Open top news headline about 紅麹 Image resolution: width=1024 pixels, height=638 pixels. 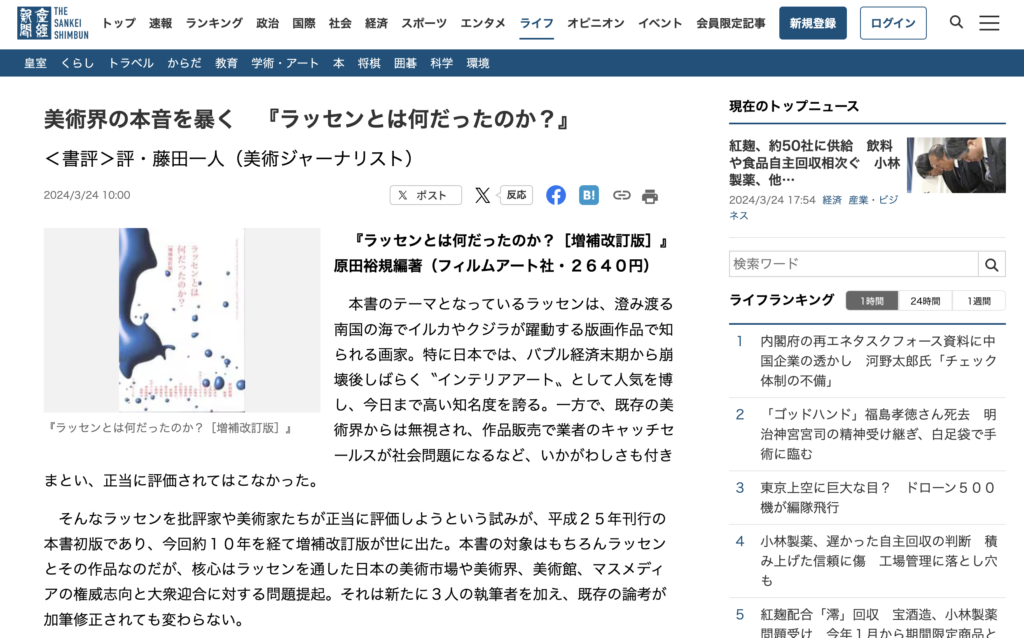coord(815,163)
